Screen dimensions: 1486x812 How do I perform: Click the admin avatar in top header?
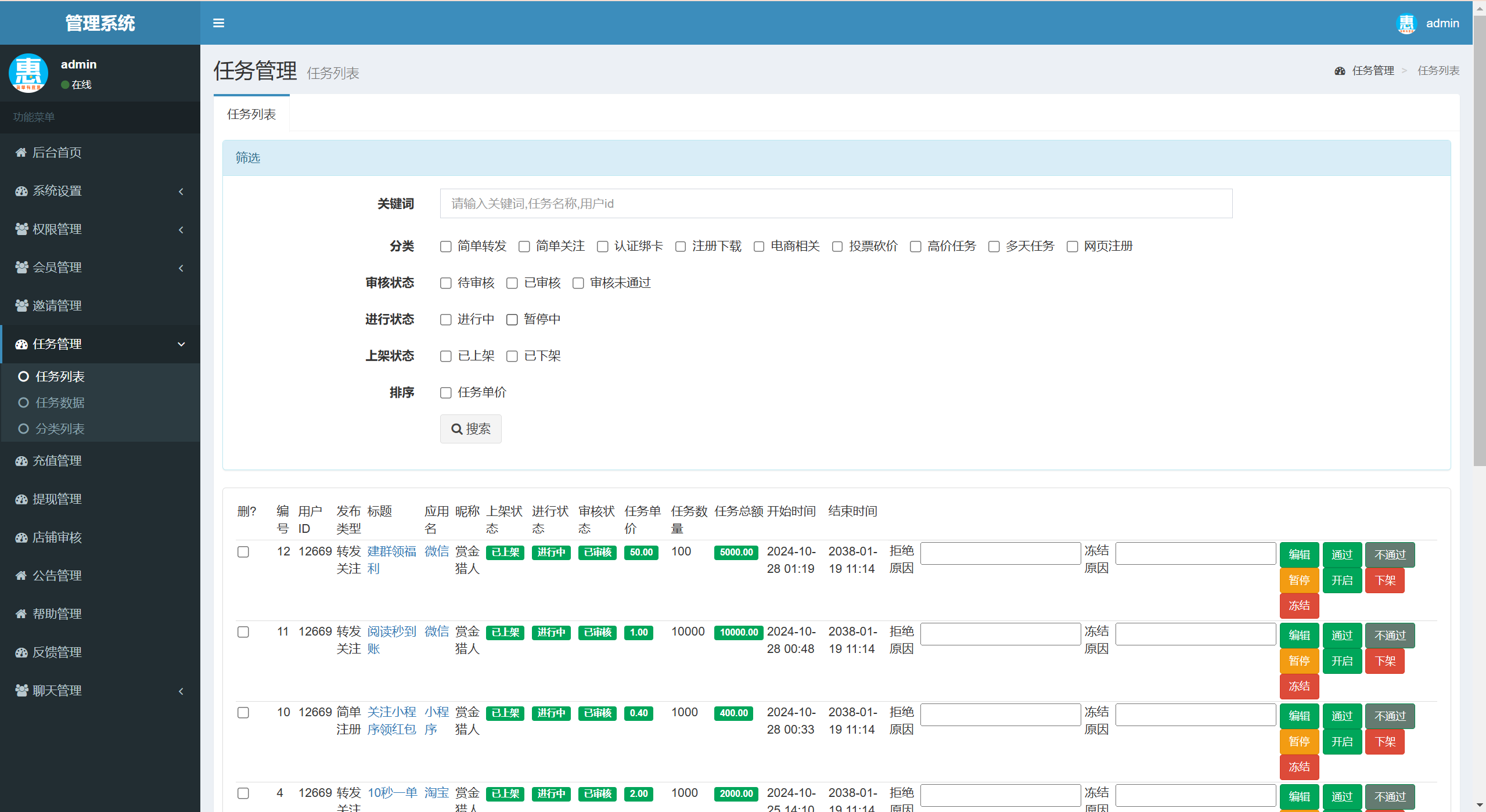(1406, 23)
